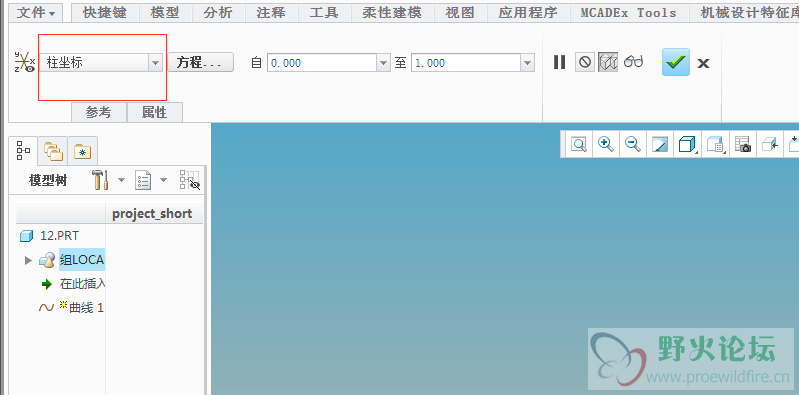Viewport: 799px width, 395px height.
Task: Open the 文件 menu
Action: pos(36,13)
